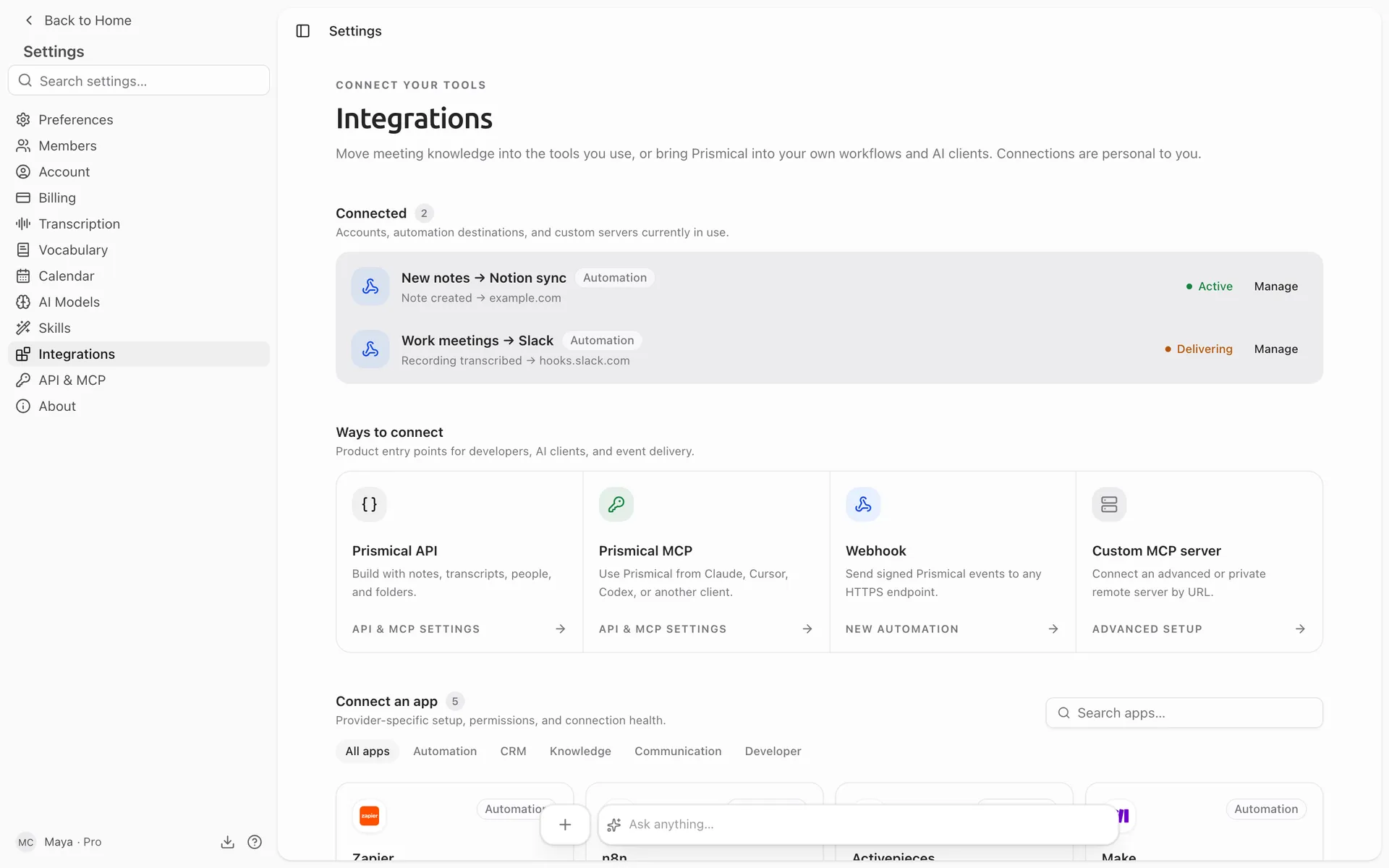
Task: Click the plus button beside Ask anything
Action: pyautogui.click(x=565, y=825)
